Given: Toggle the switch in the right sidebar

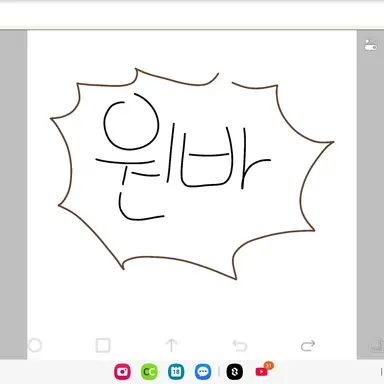Looking at the screenshot, I should (x=370, y=45).
